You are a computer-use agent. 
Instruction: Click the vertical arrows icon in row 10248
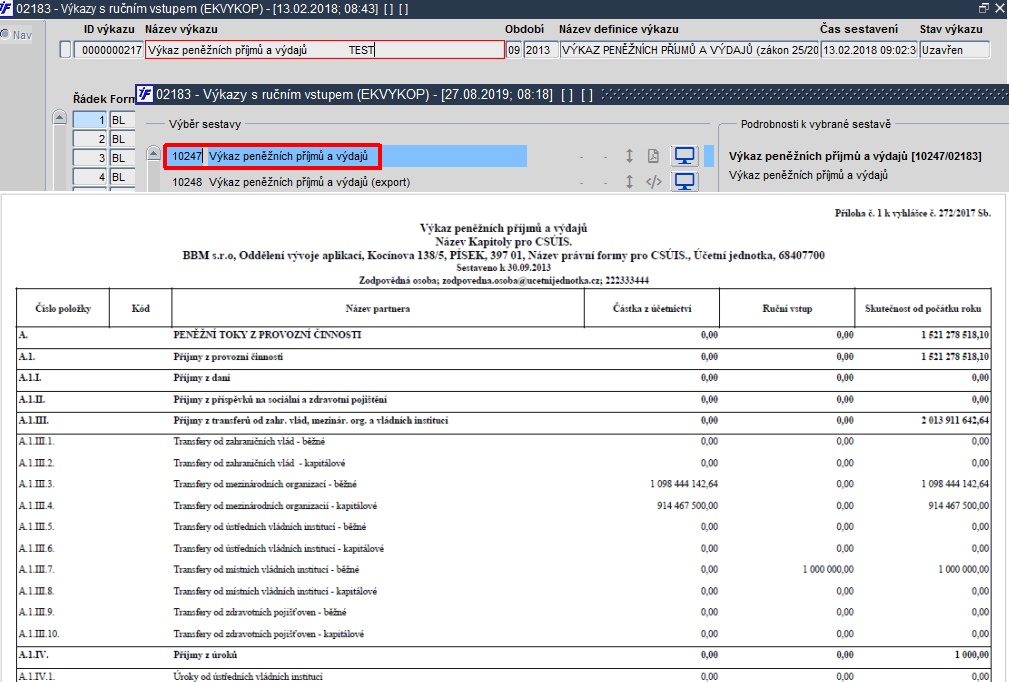coord(629,182)
